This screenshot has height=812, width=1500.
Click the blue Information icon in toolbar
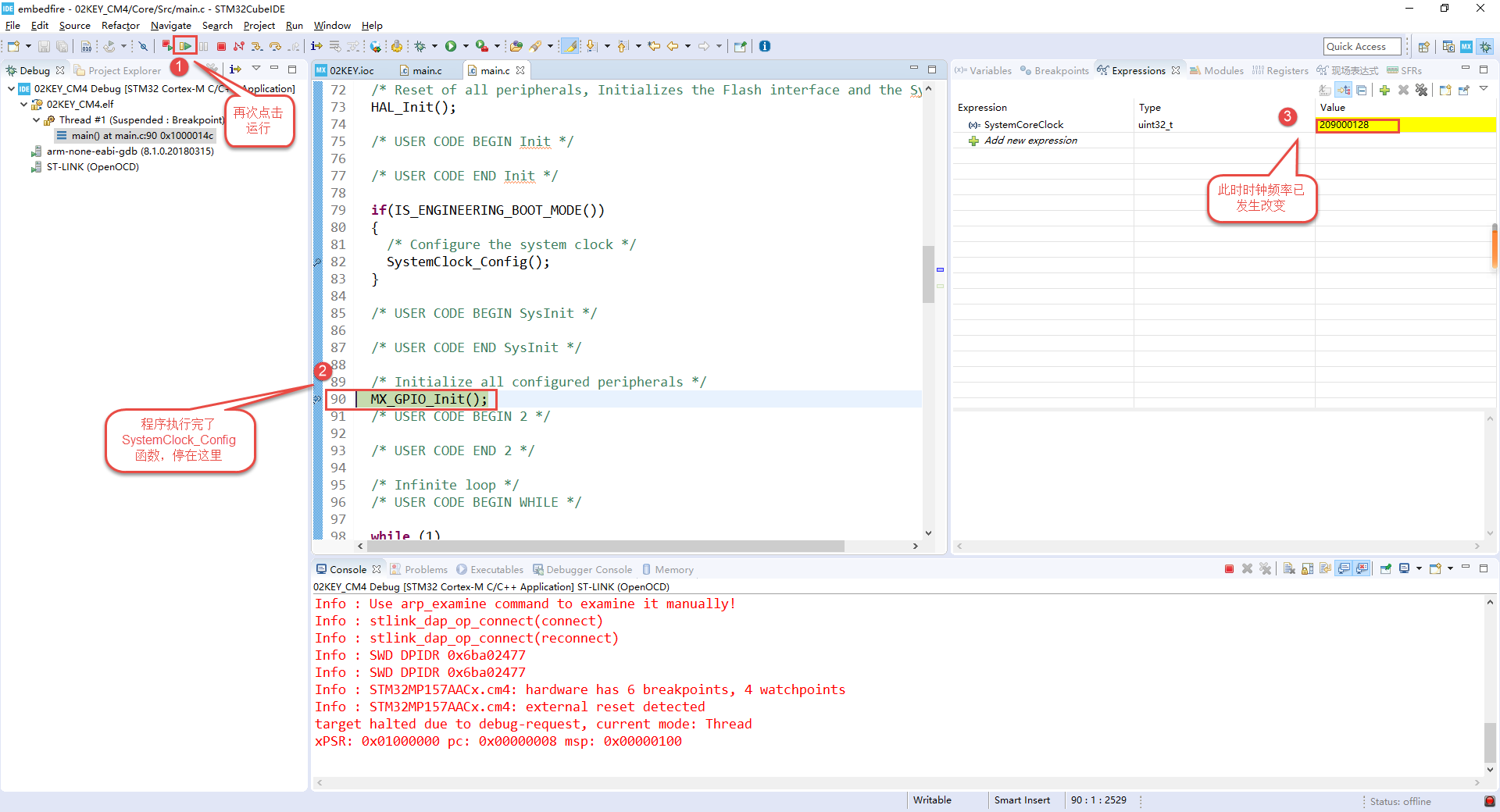coord(765,46)
